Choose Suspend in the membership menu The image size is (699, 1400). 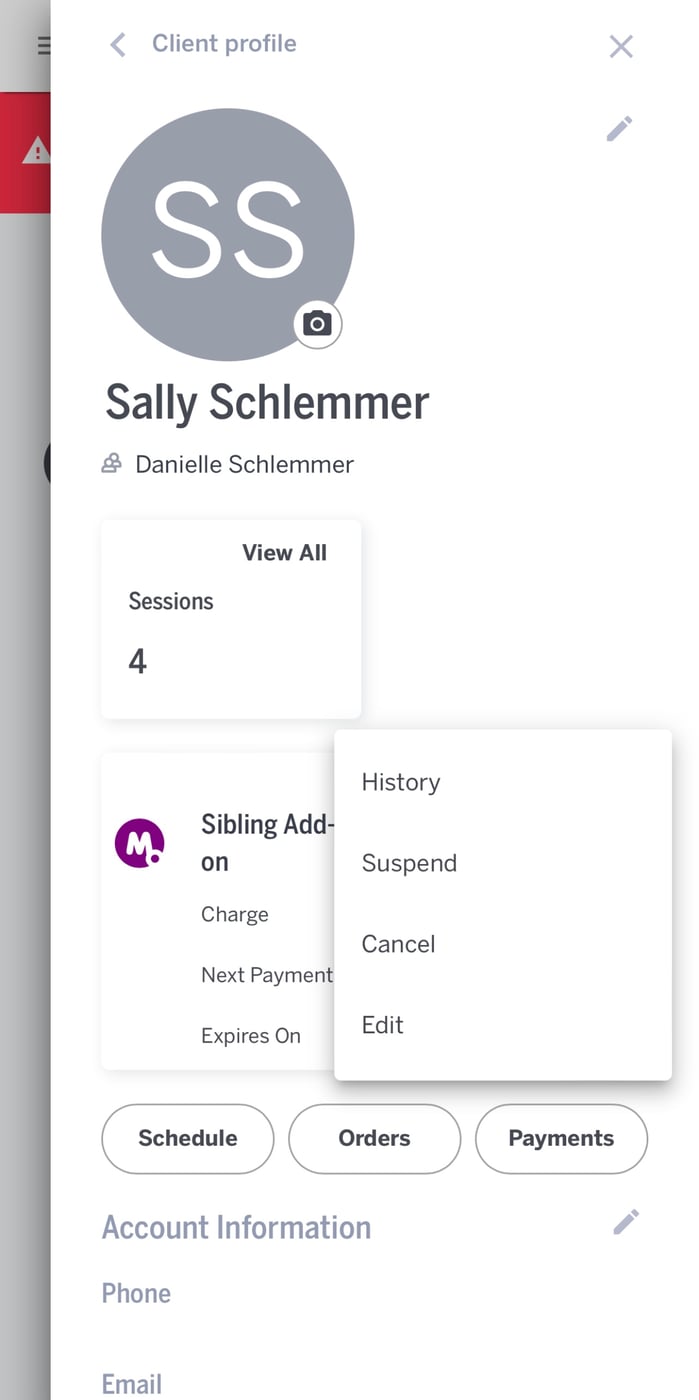[409, 864]
